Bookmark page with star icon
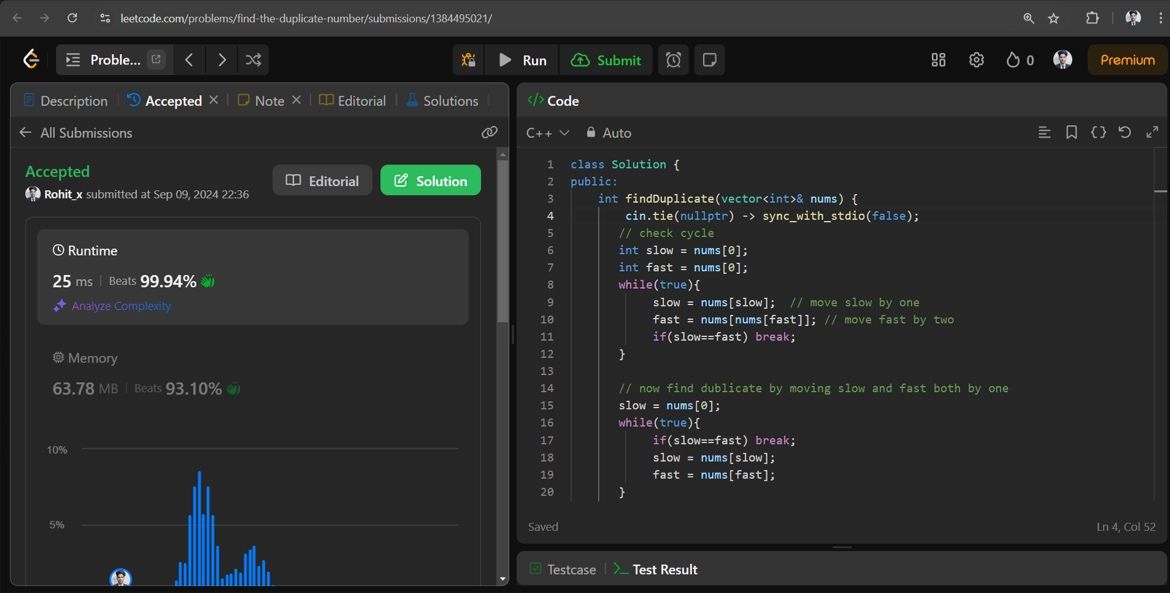 point(1054,18)
